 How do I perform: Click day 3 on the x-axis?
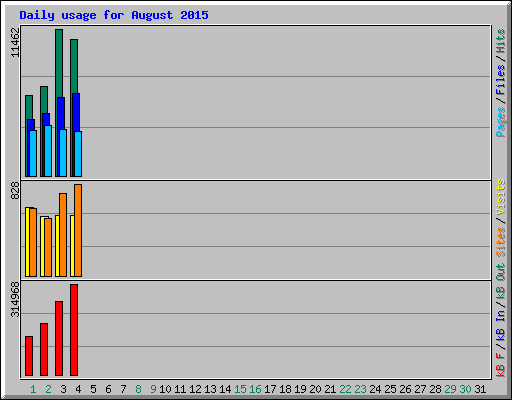(63, 389)
